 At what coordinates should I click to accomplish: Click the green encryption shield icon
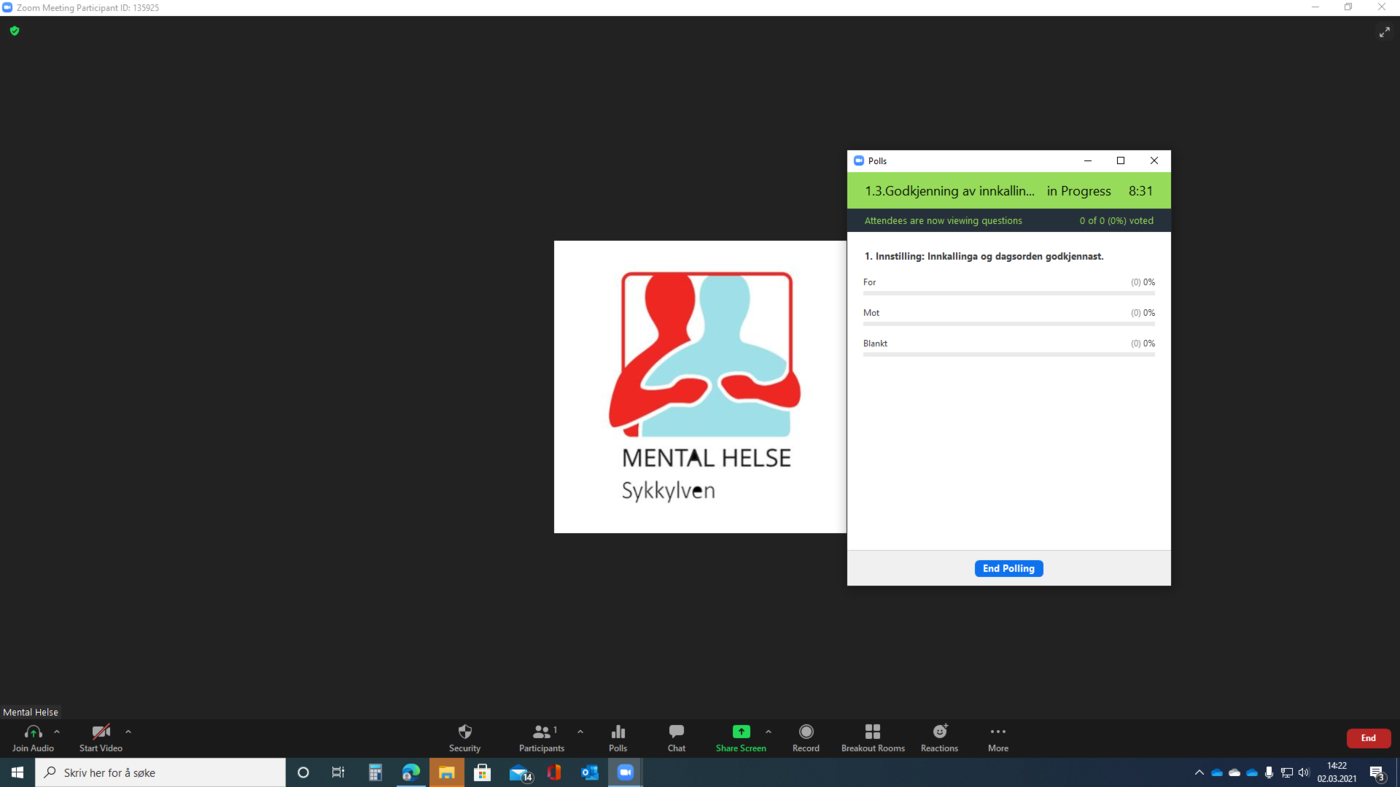tap(14, 31)
